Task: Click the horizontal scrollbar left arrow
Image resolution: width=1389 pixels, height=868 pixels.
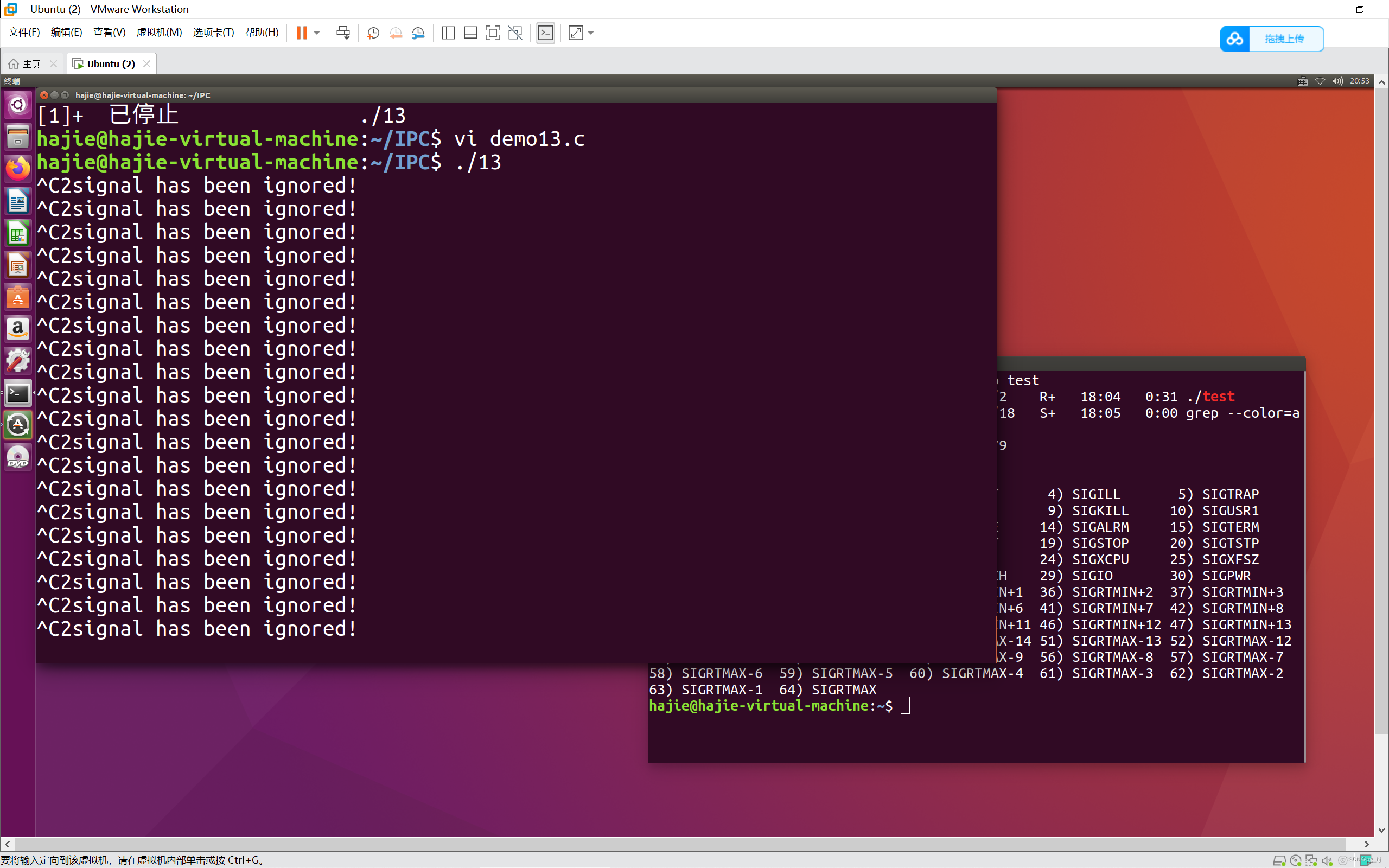Action: (7, 845)
